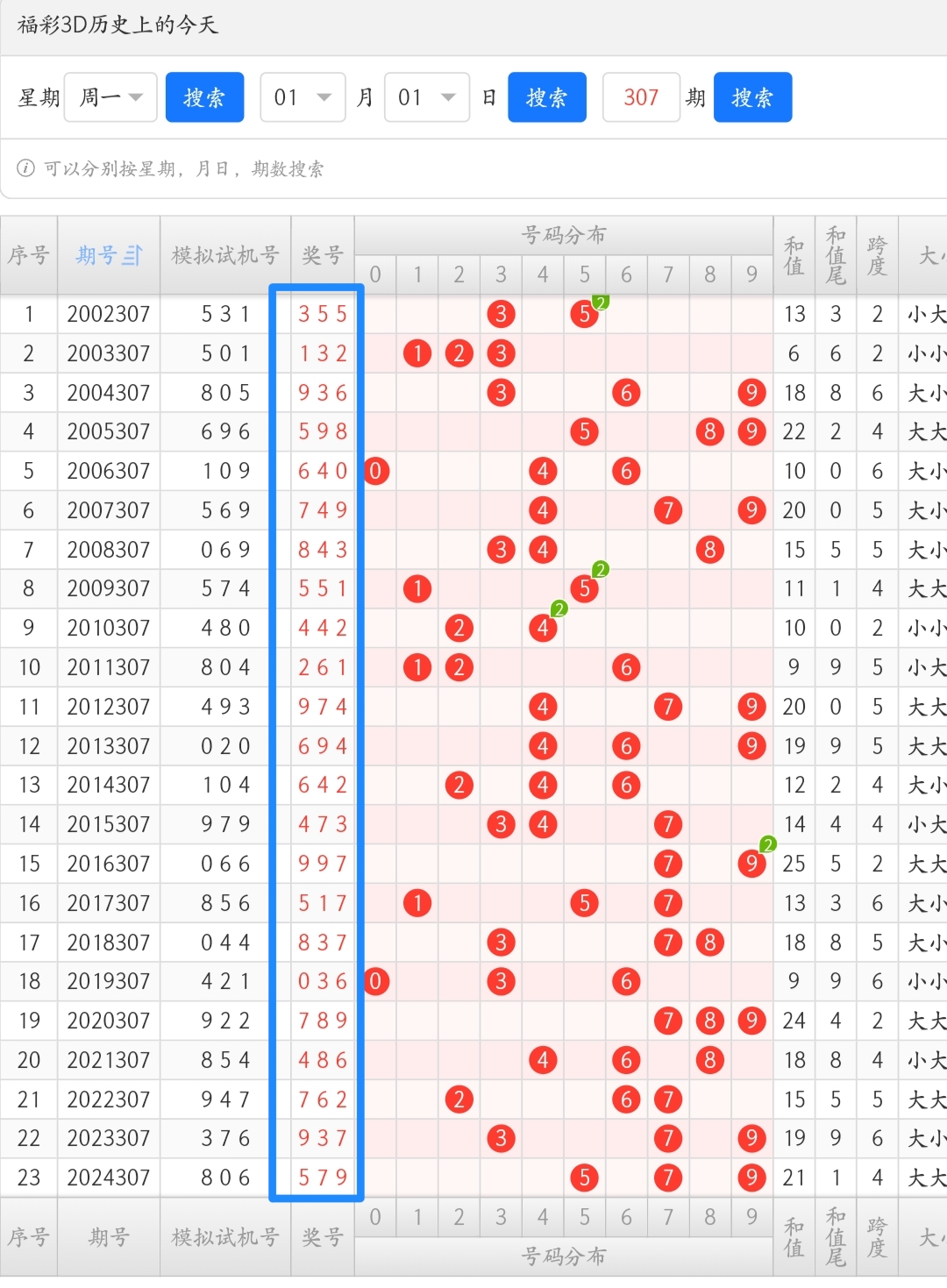The width and height of the screenshot is (947, 1288).
Task: Click red ball 0 in row 2006307
Action: (x=375, y=471)
